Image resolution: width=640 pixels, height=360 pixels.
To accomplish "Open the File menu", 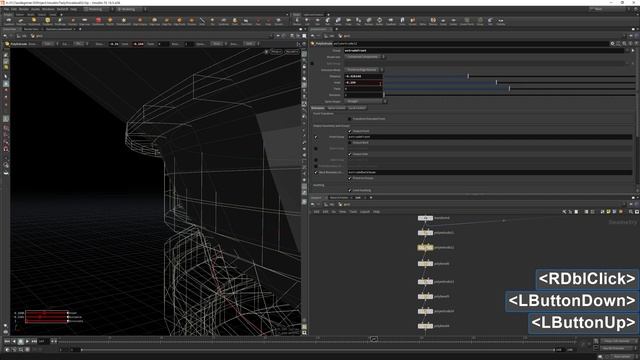I will 6,9.
